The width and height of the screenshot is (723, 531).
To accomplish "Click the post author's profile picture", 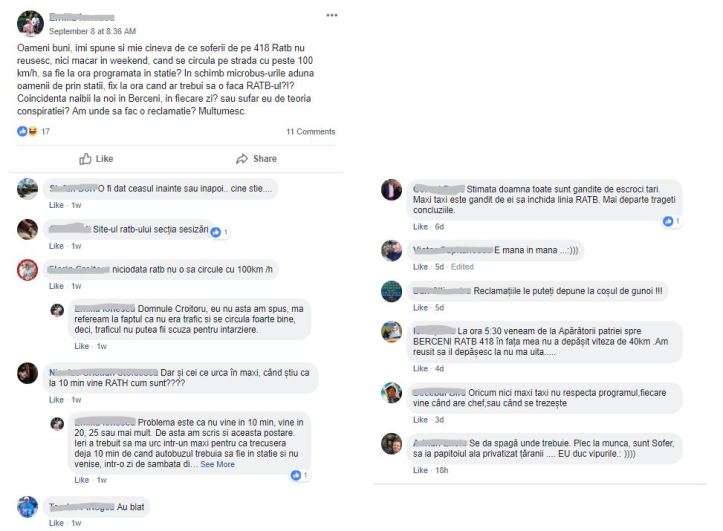I will click(30, 22).
